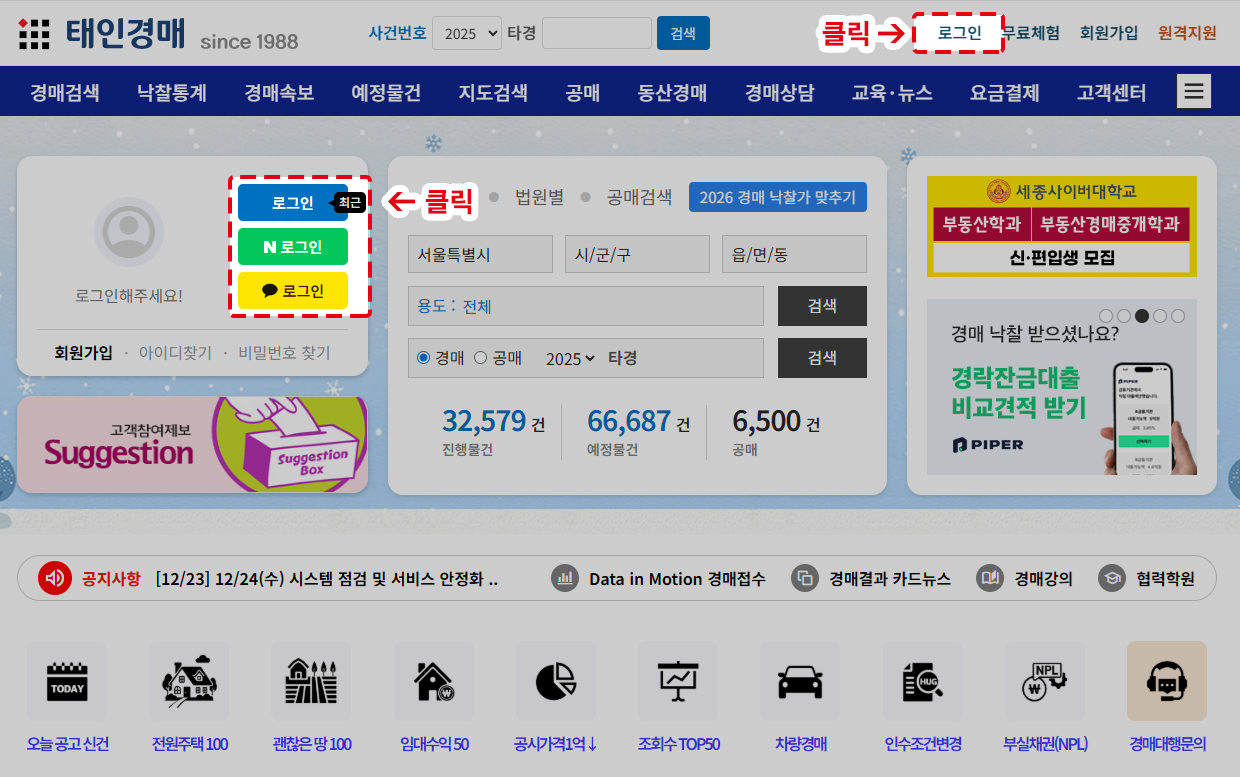Screen dimensions: 1240x777
Task: Open the 경매대행문의 headset icon
Action: pos(1167,682)
